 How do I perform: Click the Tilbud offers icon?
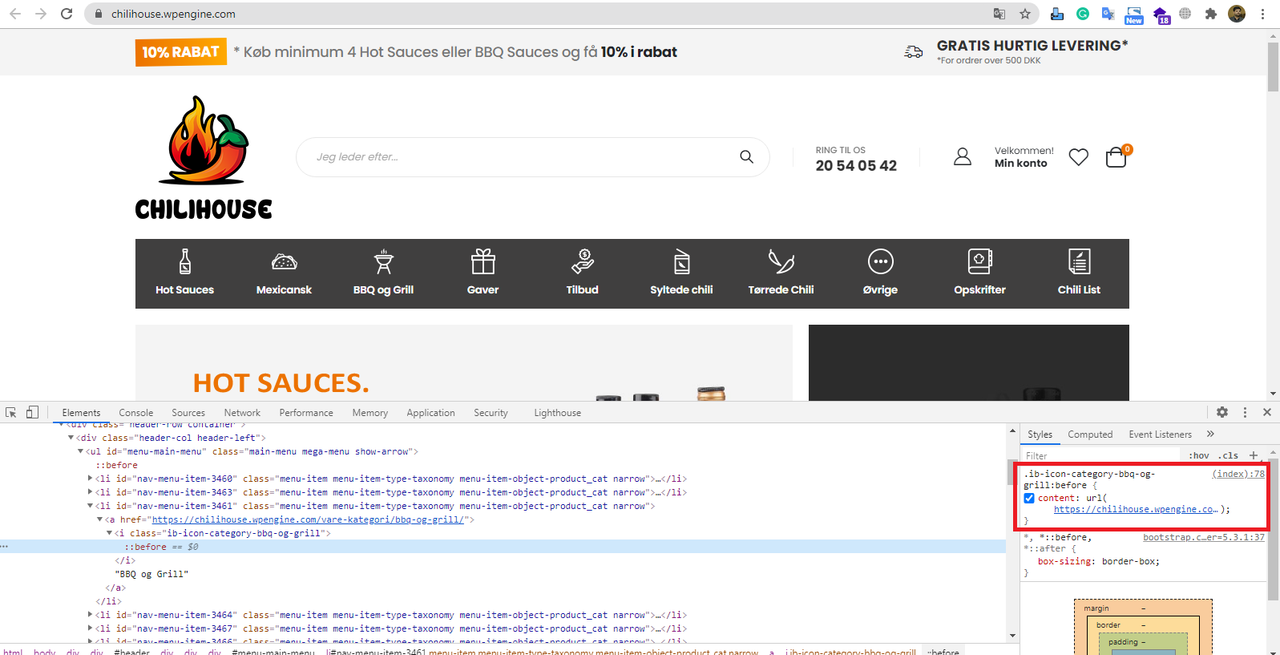[582, 262]
